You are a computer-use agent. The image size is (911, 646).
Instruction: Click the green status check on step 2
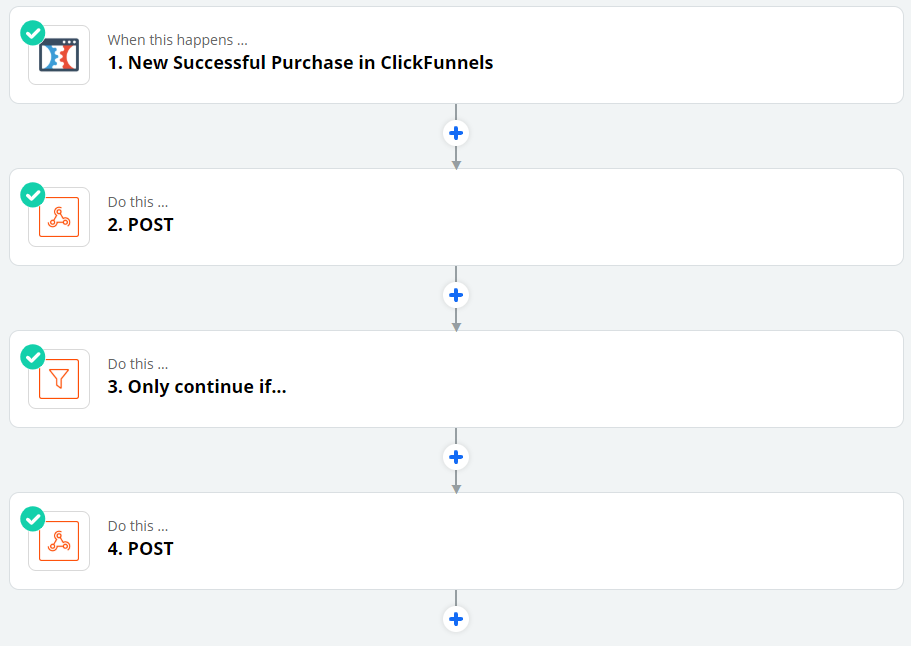[33, 194]
